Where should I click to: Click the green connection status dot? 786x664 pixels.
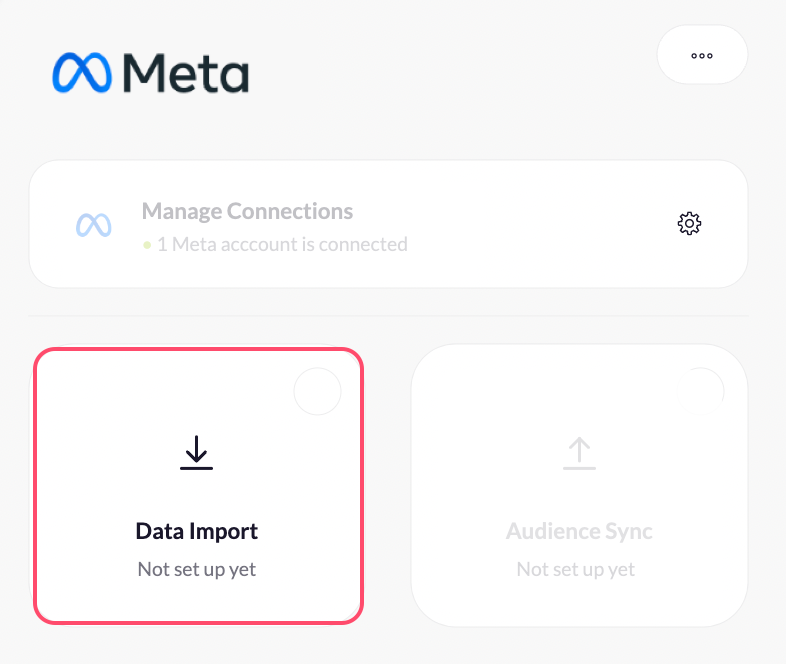[x=147, y=245]
